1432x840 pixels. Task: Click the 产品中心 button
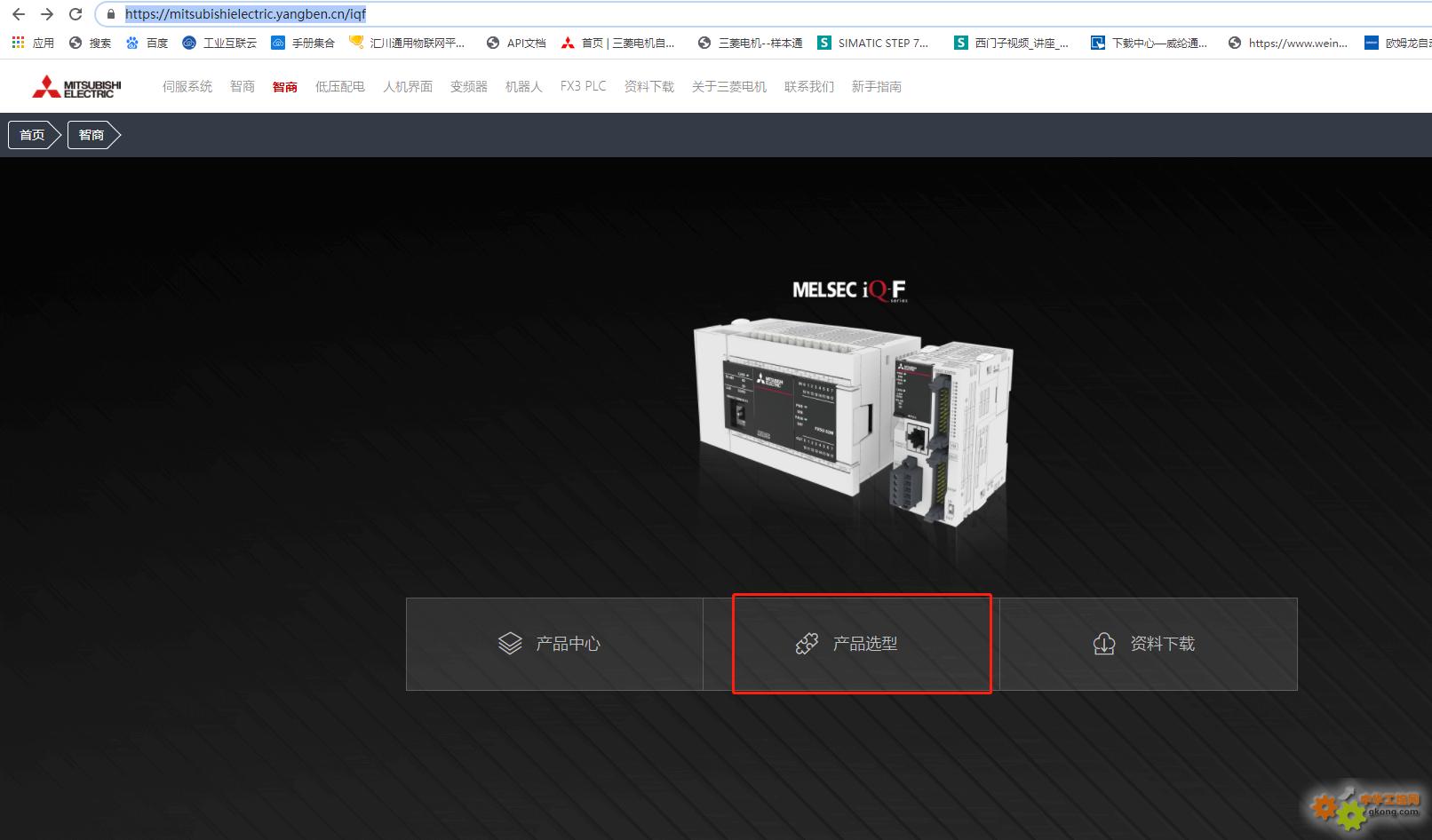(554, 644)
